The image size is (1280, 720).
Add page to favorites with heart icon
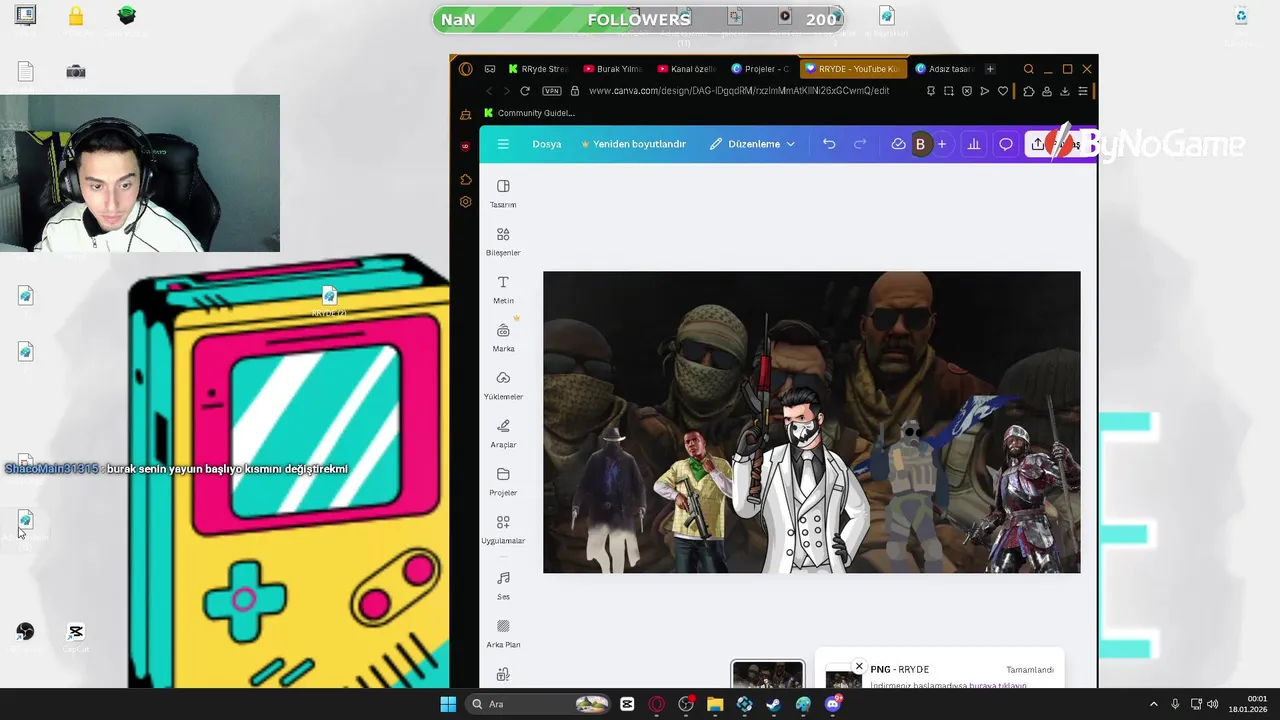pos(1002,91)
